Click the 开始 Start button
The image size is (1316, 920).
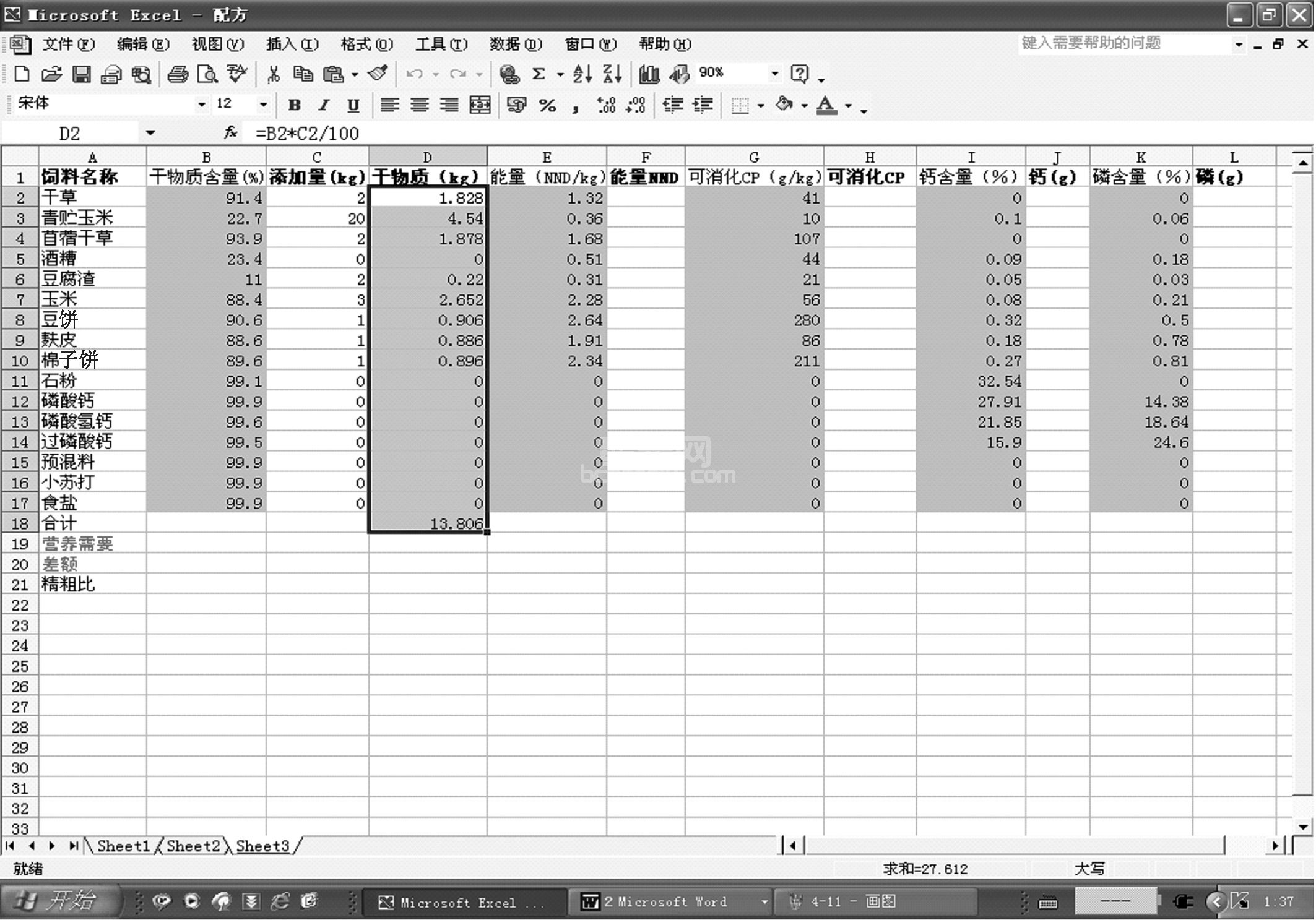[x=60, y=901]
